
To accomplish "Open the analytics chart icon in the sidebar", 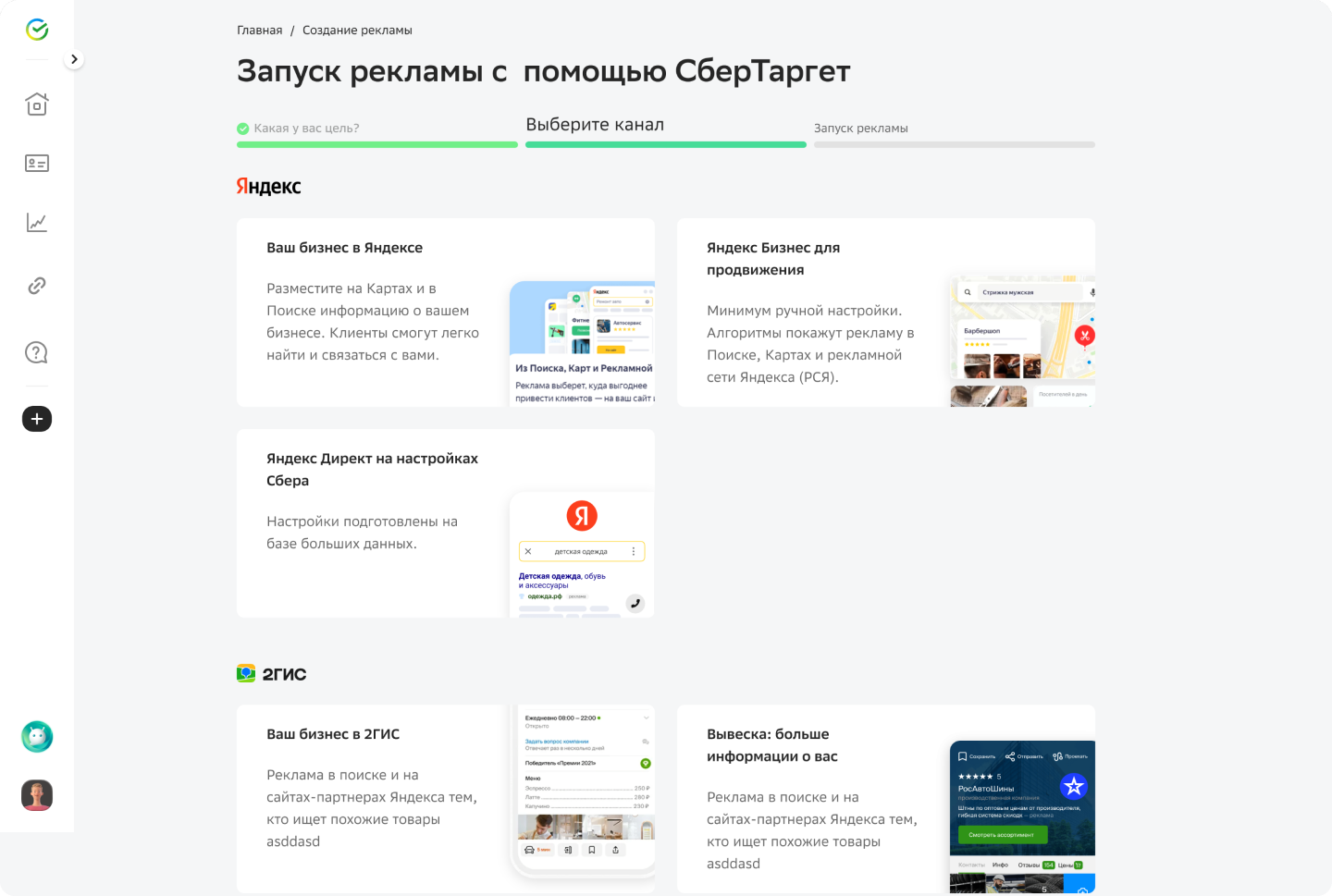I will (37, 223).
